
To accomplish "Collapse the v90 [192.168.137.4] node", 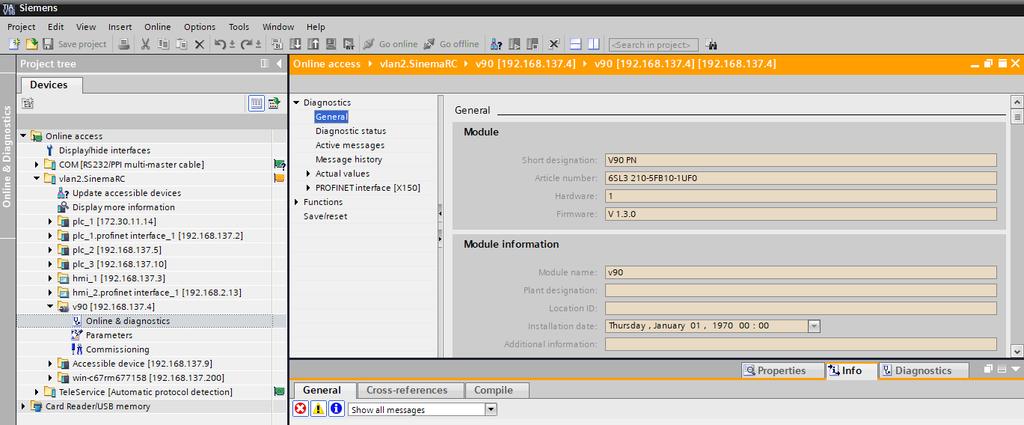I will 51,306.
